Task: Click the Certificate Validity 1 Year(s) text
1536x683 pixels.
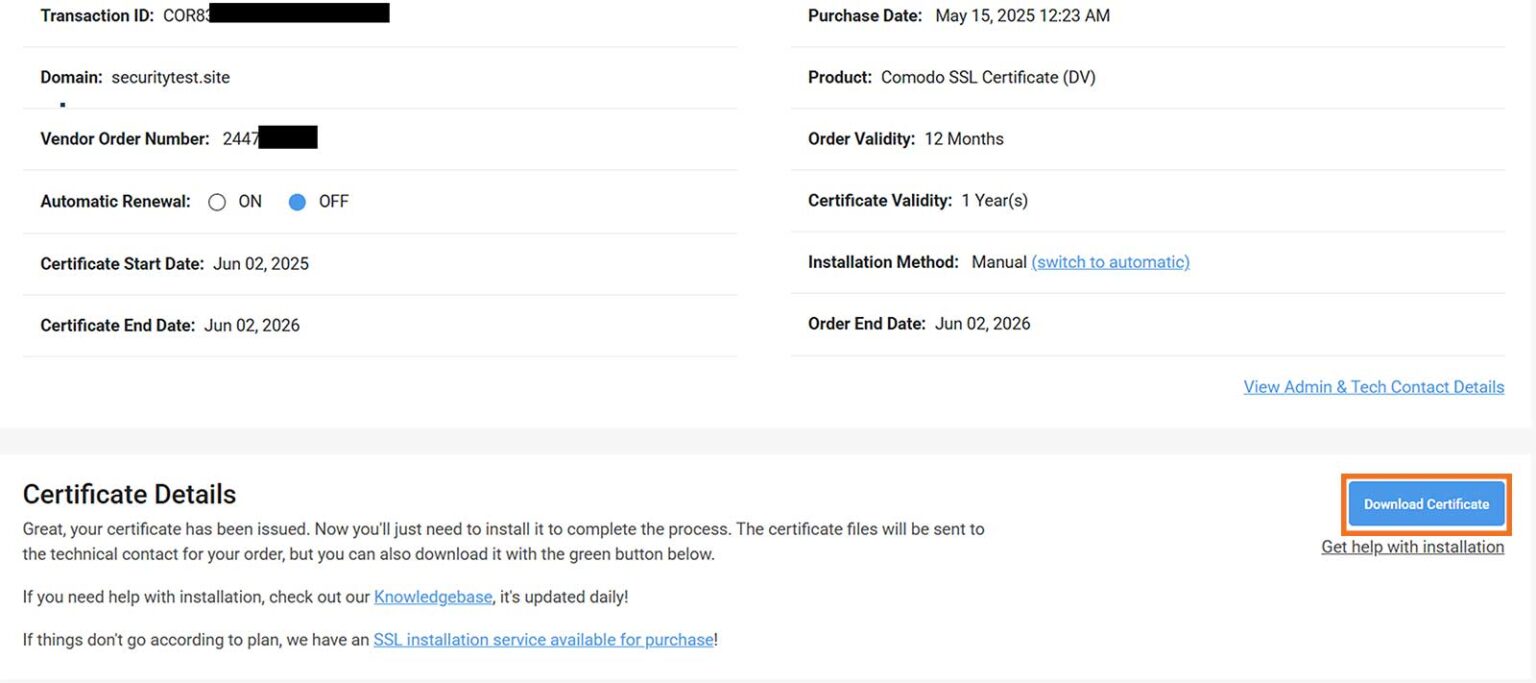Action: pyautogui.click(x=994, y=201)
